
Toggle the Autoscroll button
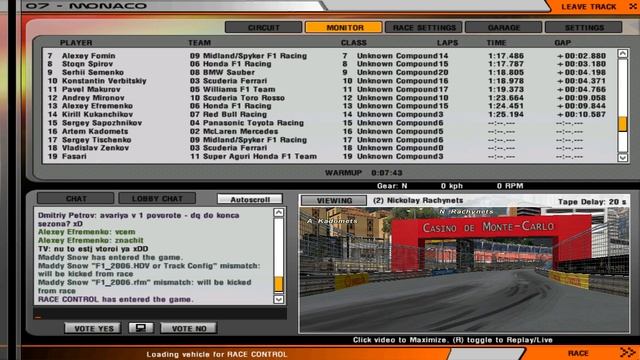pos(250,199)
